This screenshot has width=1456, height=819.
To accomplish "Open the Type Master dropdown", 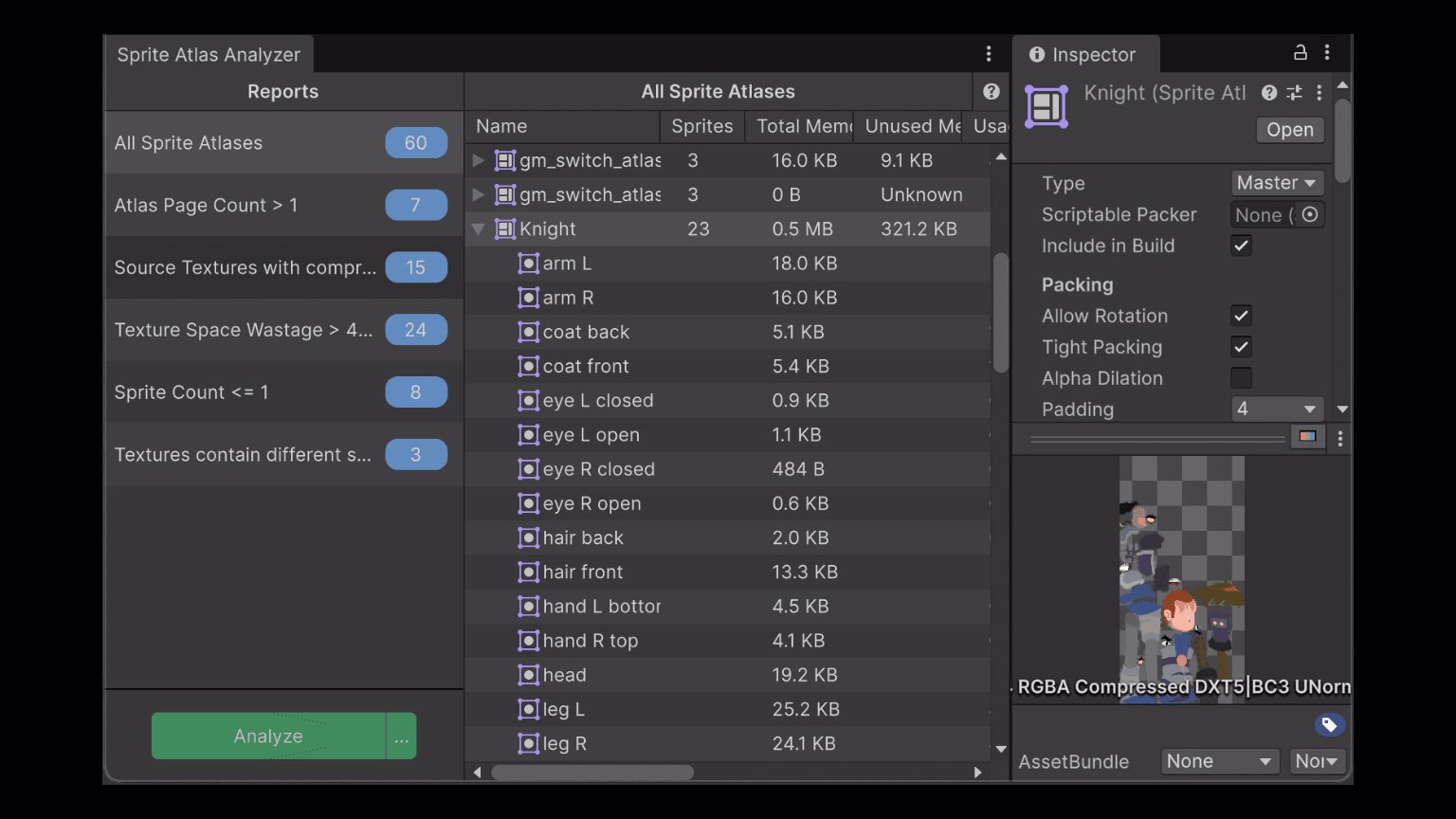I will [x=1277, y=183].
